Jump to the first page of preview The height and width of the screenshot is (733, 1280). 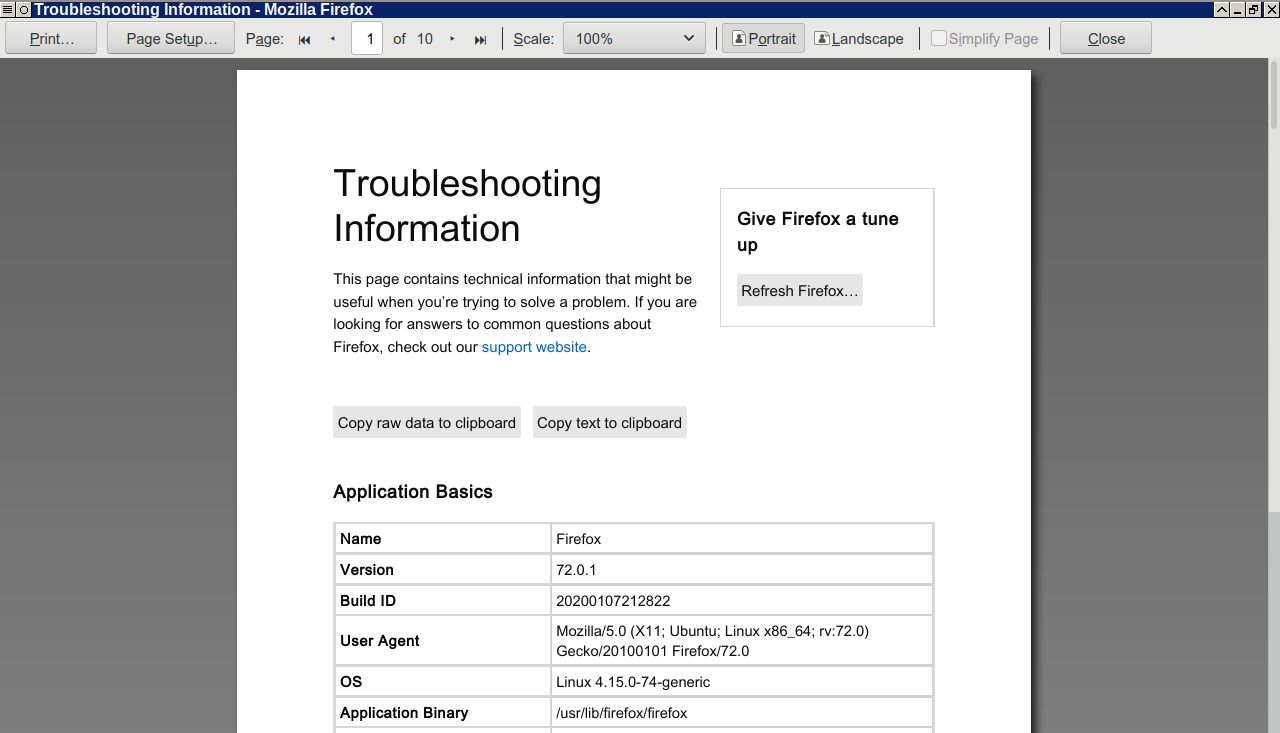click(x=305, y=39)
